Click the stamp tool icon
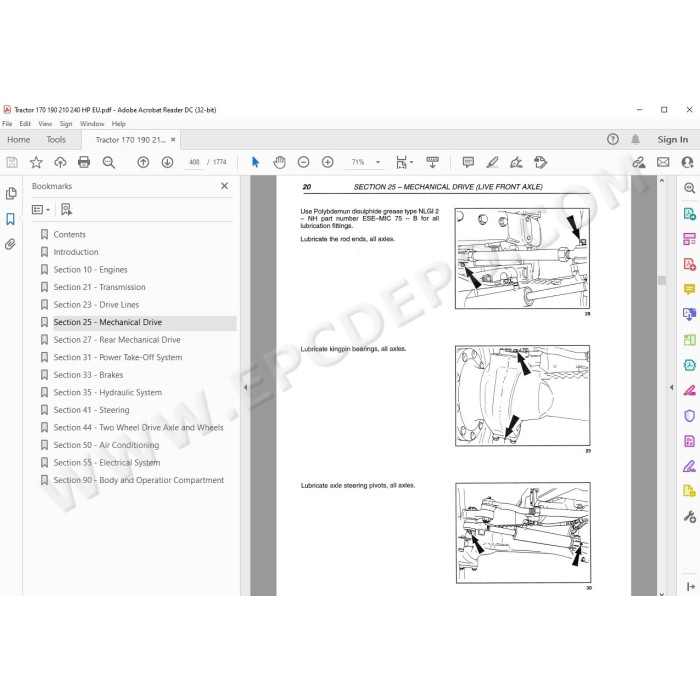 pyautogui.click(x=540, y=162)
